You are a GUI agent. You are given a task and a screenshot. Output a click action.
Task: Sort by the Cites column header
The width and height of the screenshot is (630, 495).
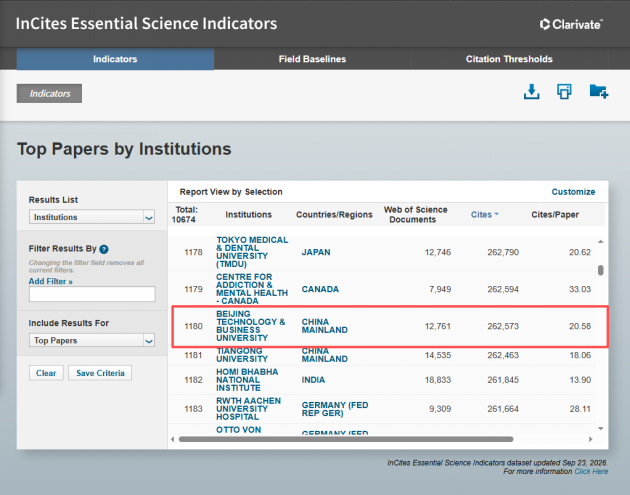point(485,215)
